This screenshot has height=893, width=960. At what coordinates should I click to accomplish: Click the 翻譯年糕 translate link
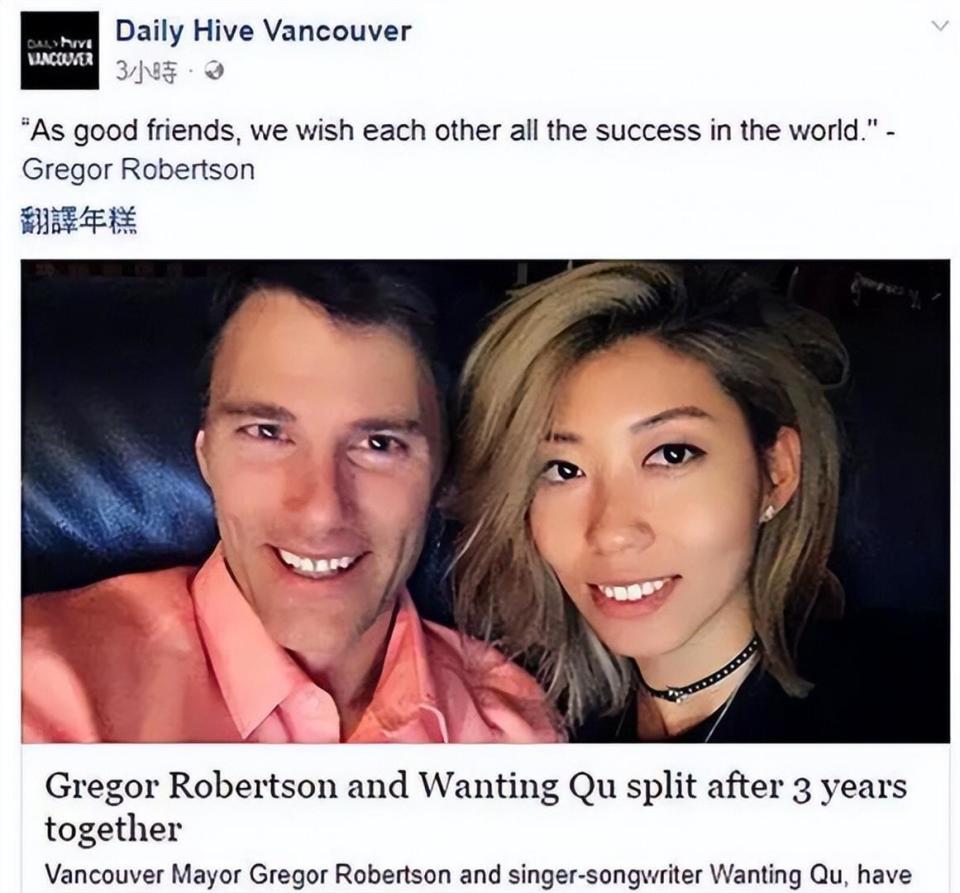coord(79,220)
